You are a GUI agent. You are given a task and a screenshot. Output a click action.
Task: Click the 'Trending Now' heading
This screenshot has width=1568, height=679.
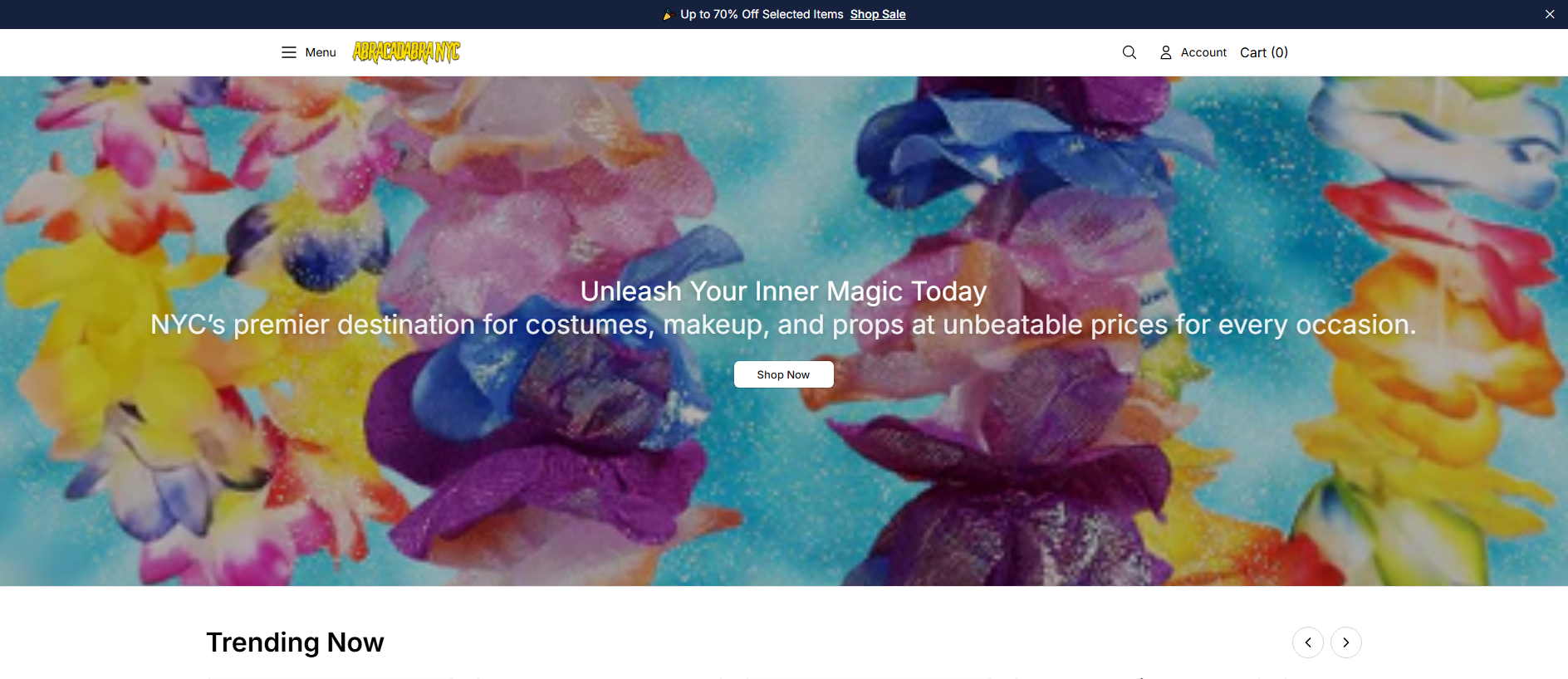(295, 642)
